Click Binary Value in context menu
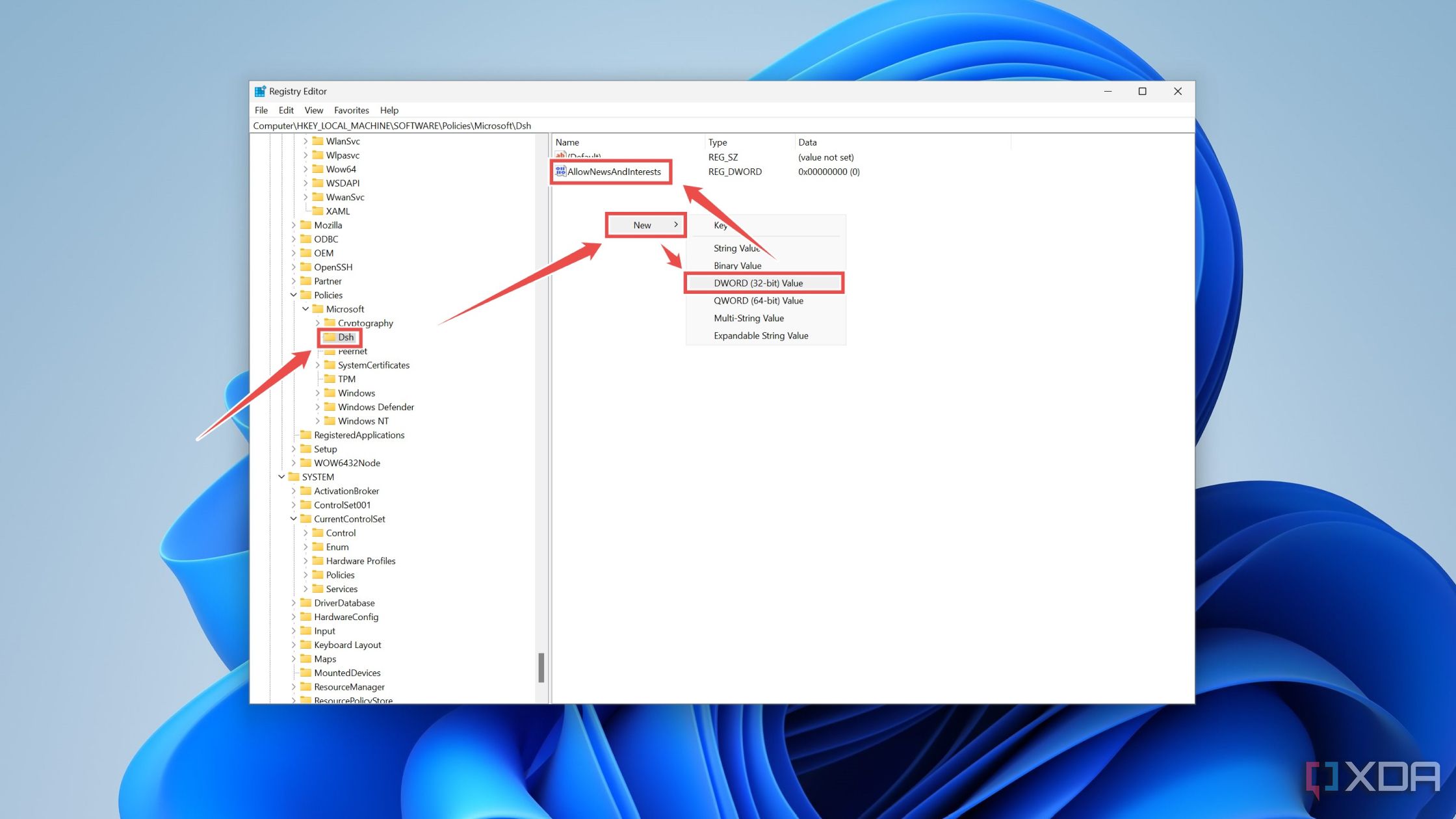1456x819 pixels. click(x=737, y=265)
